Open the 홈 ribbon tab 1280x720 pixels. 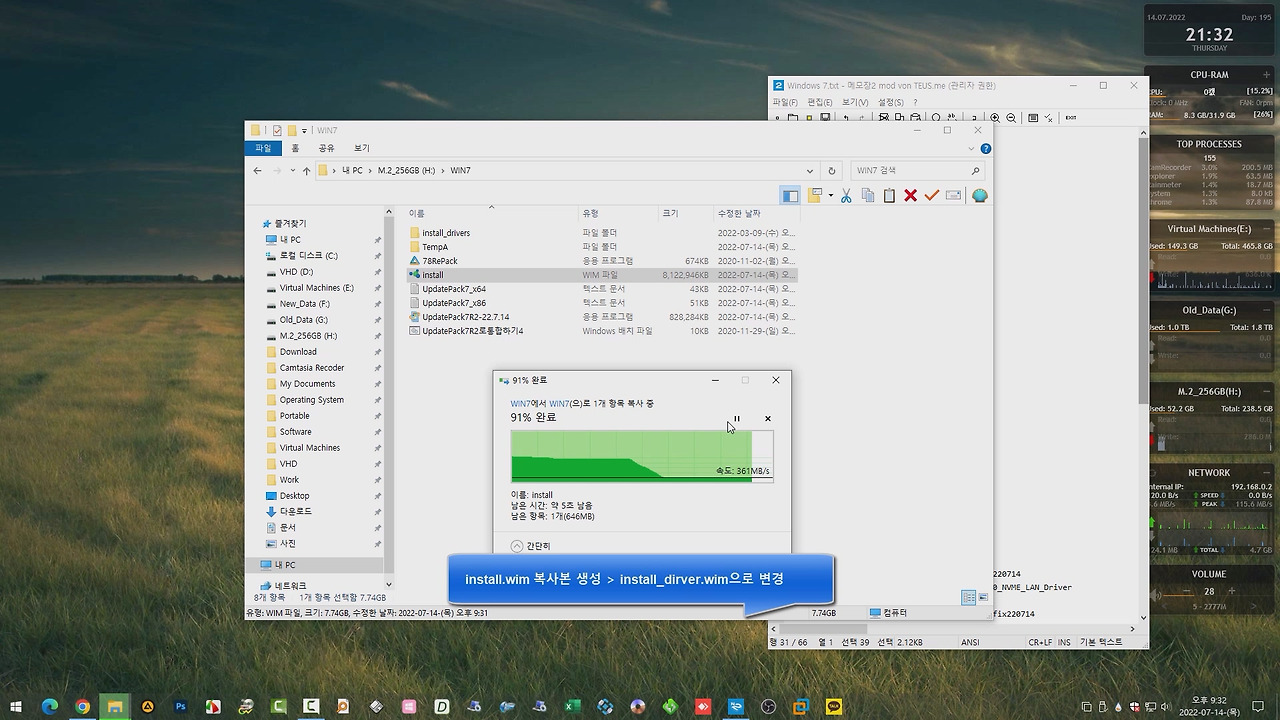point(295,148)
